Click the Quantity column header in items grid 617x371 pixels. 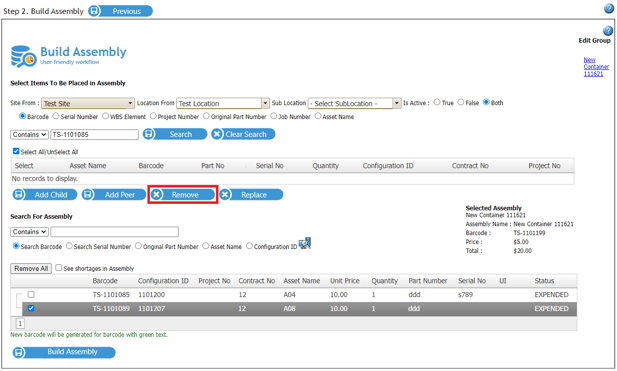pos(325,166)
